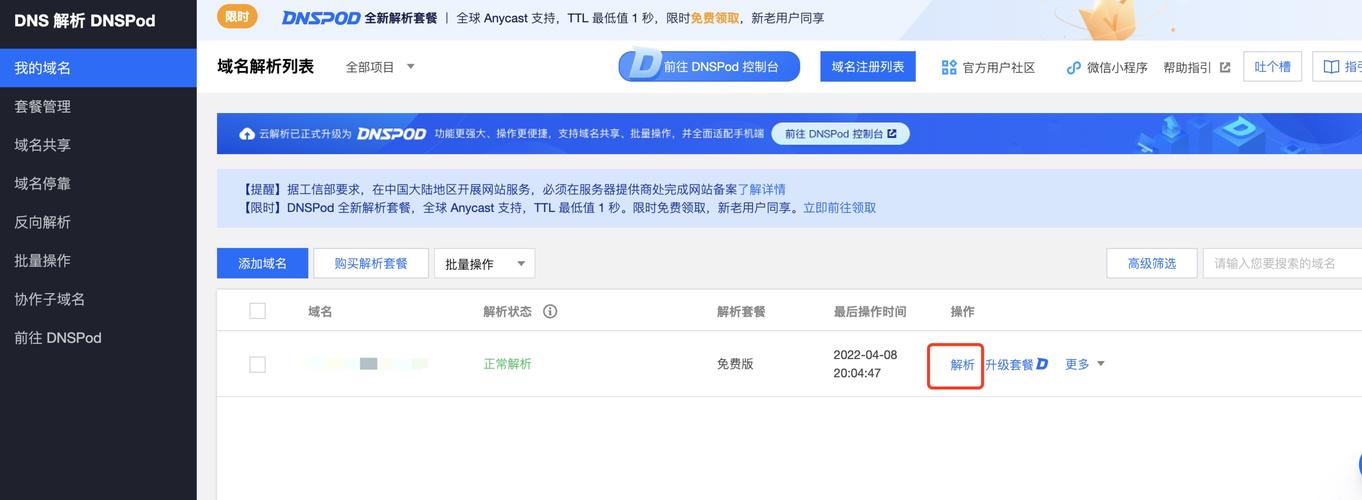
Task: Open the 我的域名 sidebar item
Action: pyautogui.click(x=98, y=68)
